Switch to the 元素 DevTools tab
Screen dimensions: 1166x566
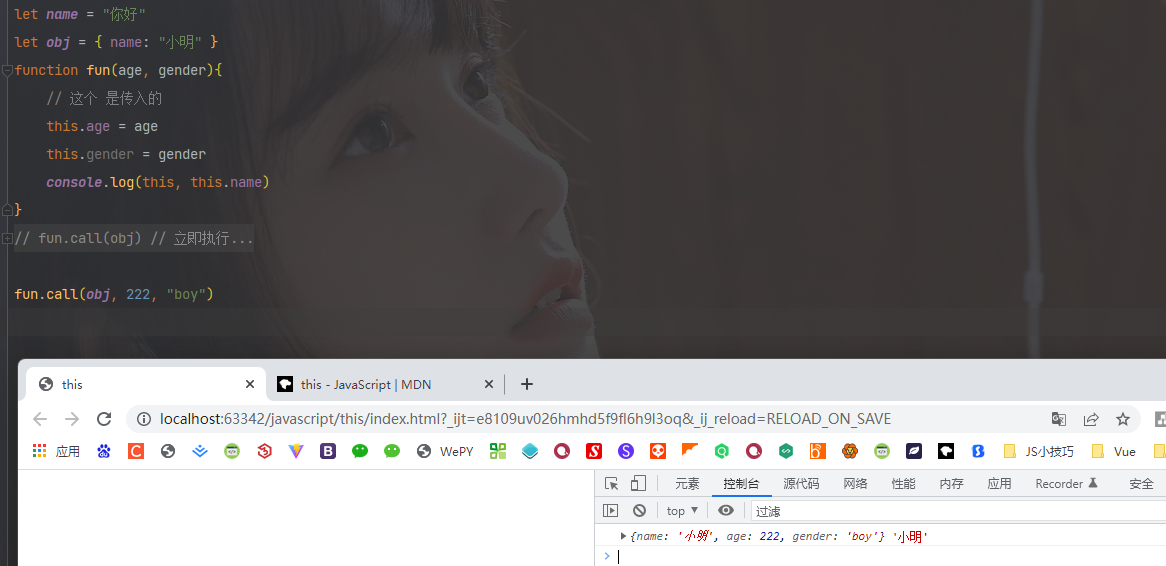coord(687,483)
